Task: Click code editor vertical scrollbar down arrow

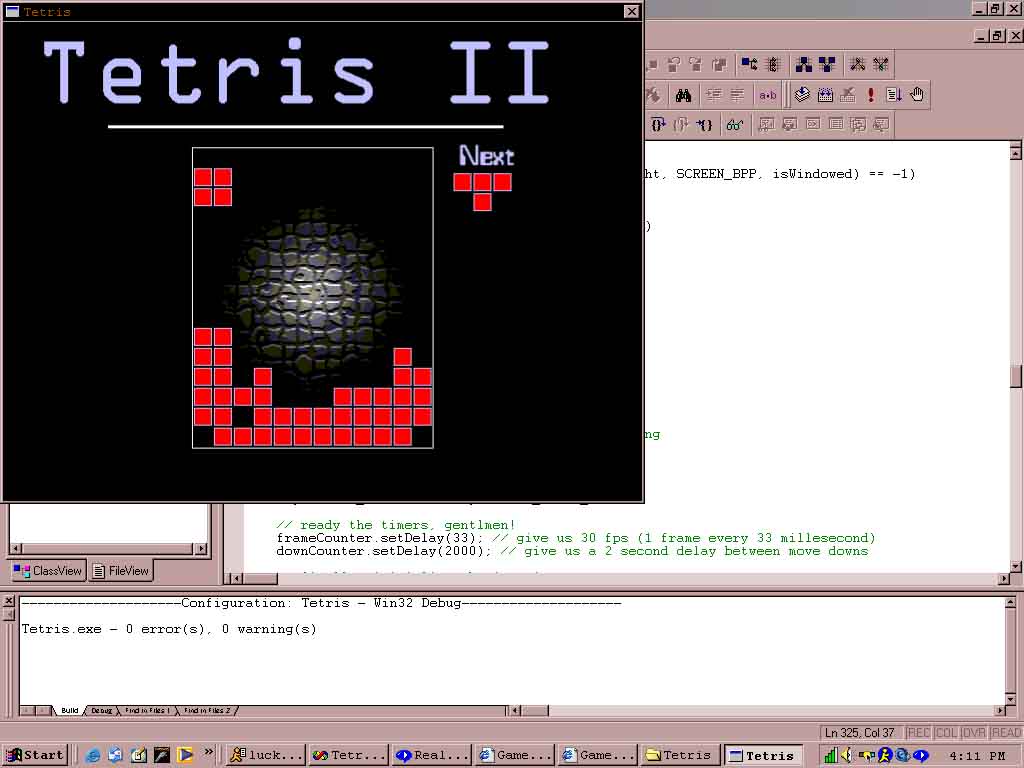Action: 1016,566
